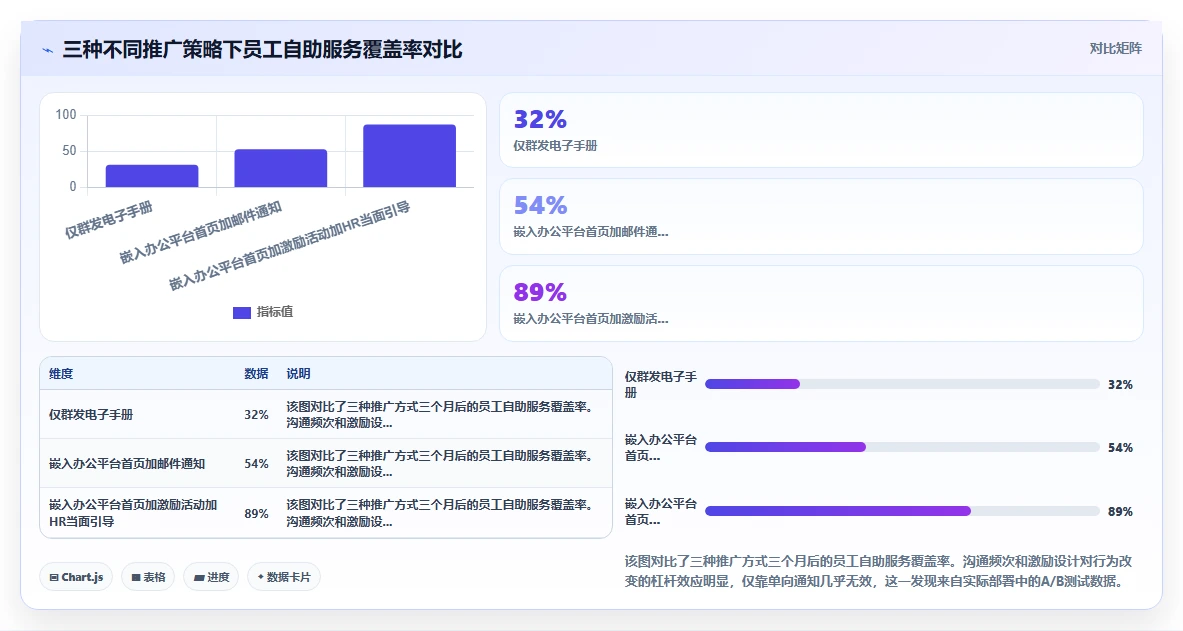1183x631 pixels.
Task: Click chart x-axis label 嵌入办公平台首页加邮件通知
Action: coord(201,232)
